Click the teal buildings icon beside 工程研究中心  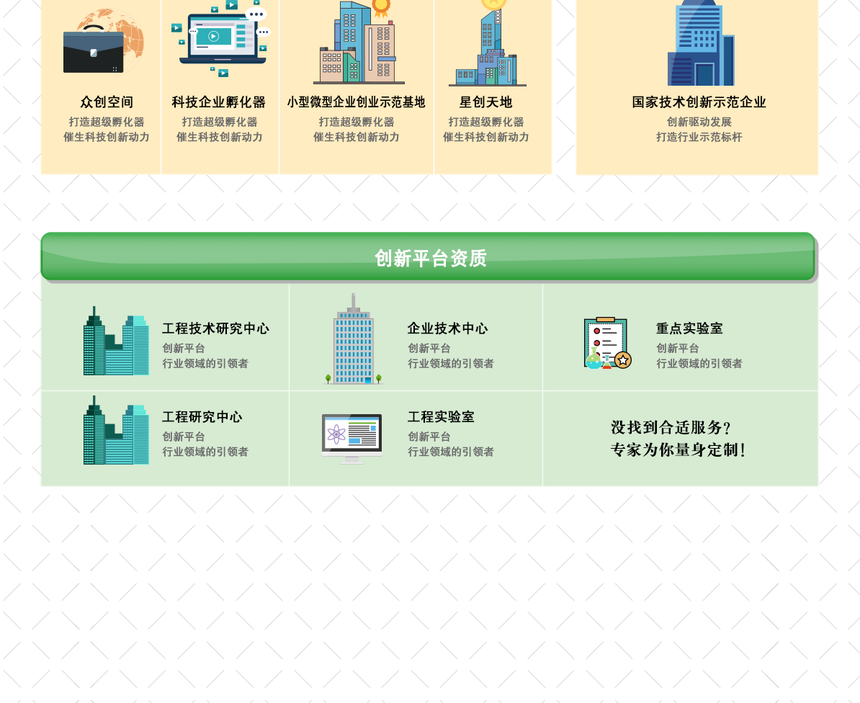pyautogui.click(x=116, y=430)
